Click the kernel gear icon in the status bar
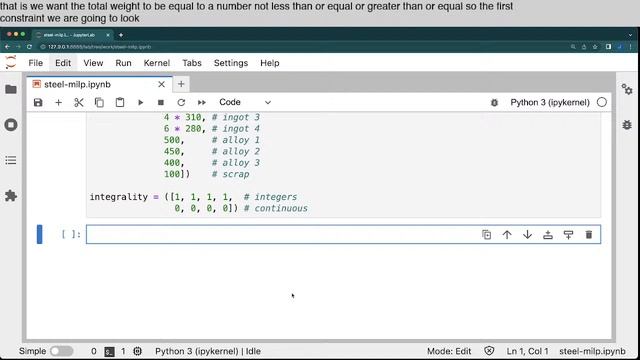Screen dimensions: 640x360 point(138,351)
